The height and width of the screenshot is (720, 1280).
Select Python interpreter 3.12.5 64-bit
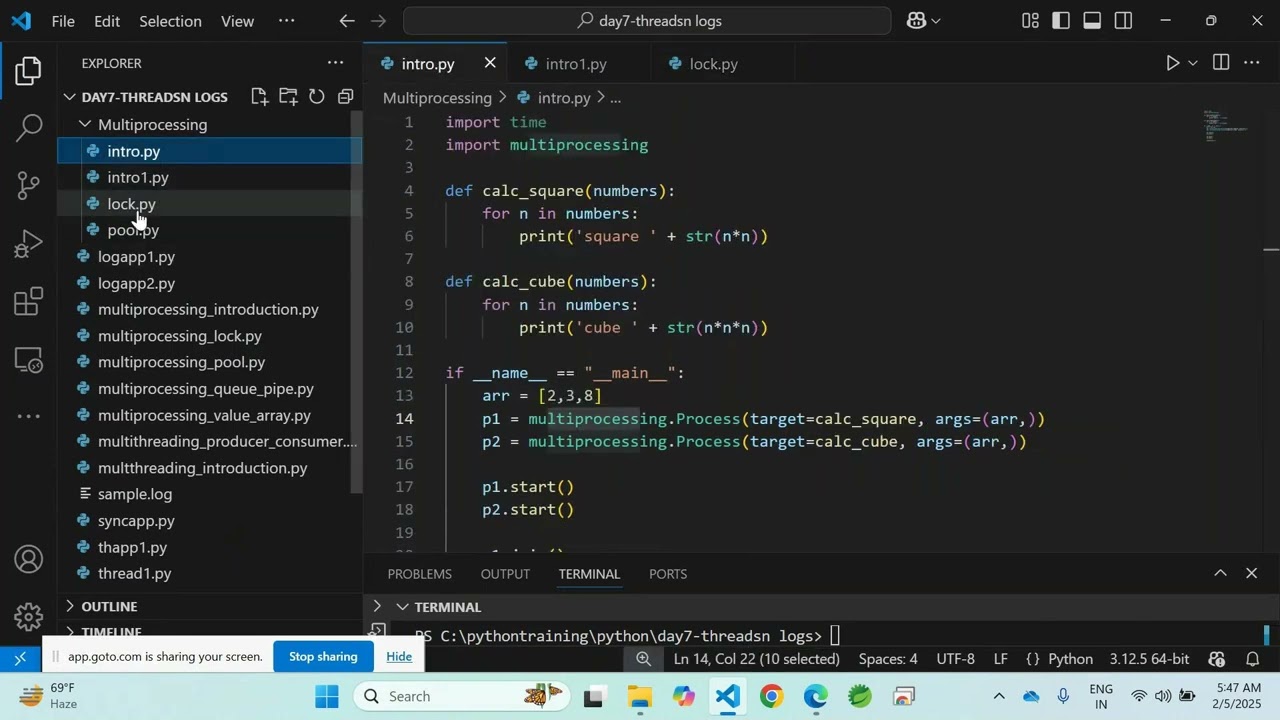pos(1149,659)
